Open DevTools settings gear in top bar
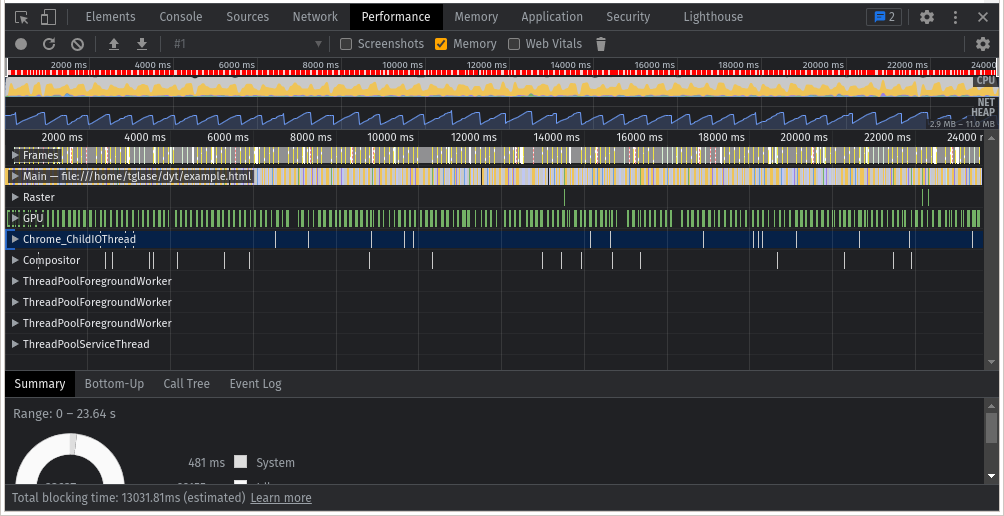The image size is (1004, 516). 927,17
